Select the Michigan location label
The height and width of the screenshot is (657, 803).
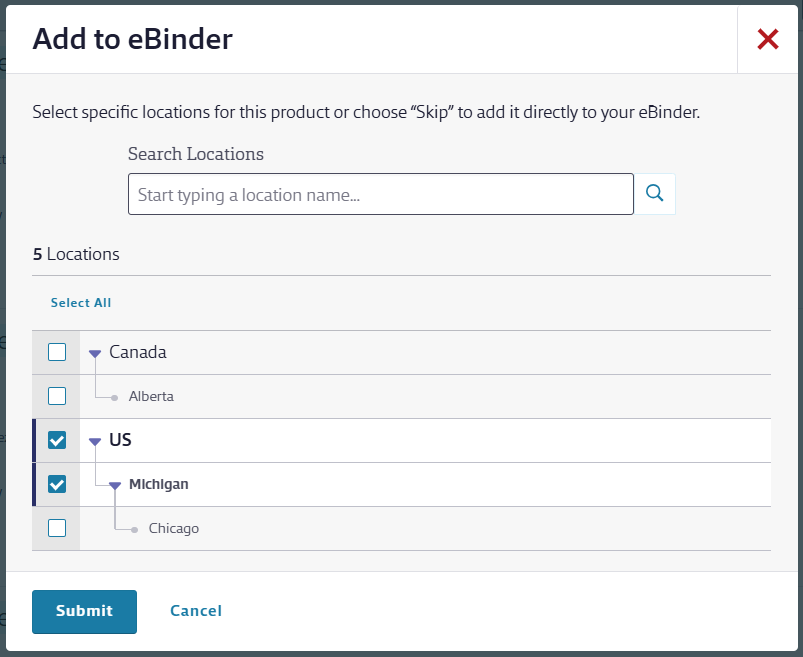coord(159,484)
